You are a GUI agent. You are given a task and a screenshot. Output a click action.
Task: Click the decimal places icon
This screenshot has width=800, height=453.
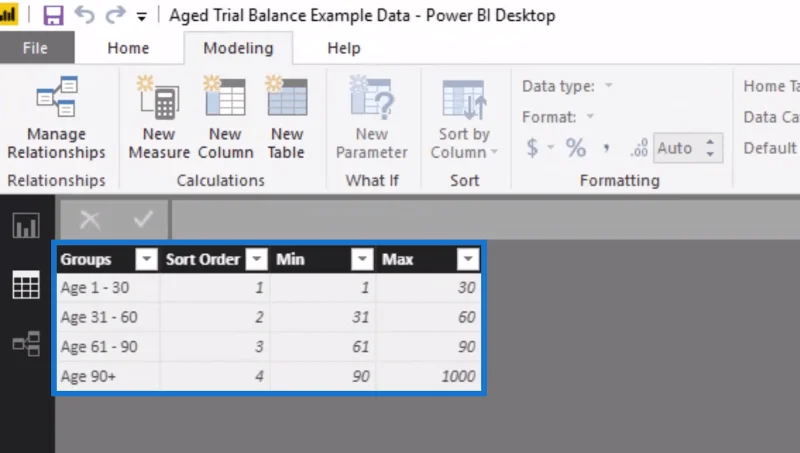coord(639,148)
